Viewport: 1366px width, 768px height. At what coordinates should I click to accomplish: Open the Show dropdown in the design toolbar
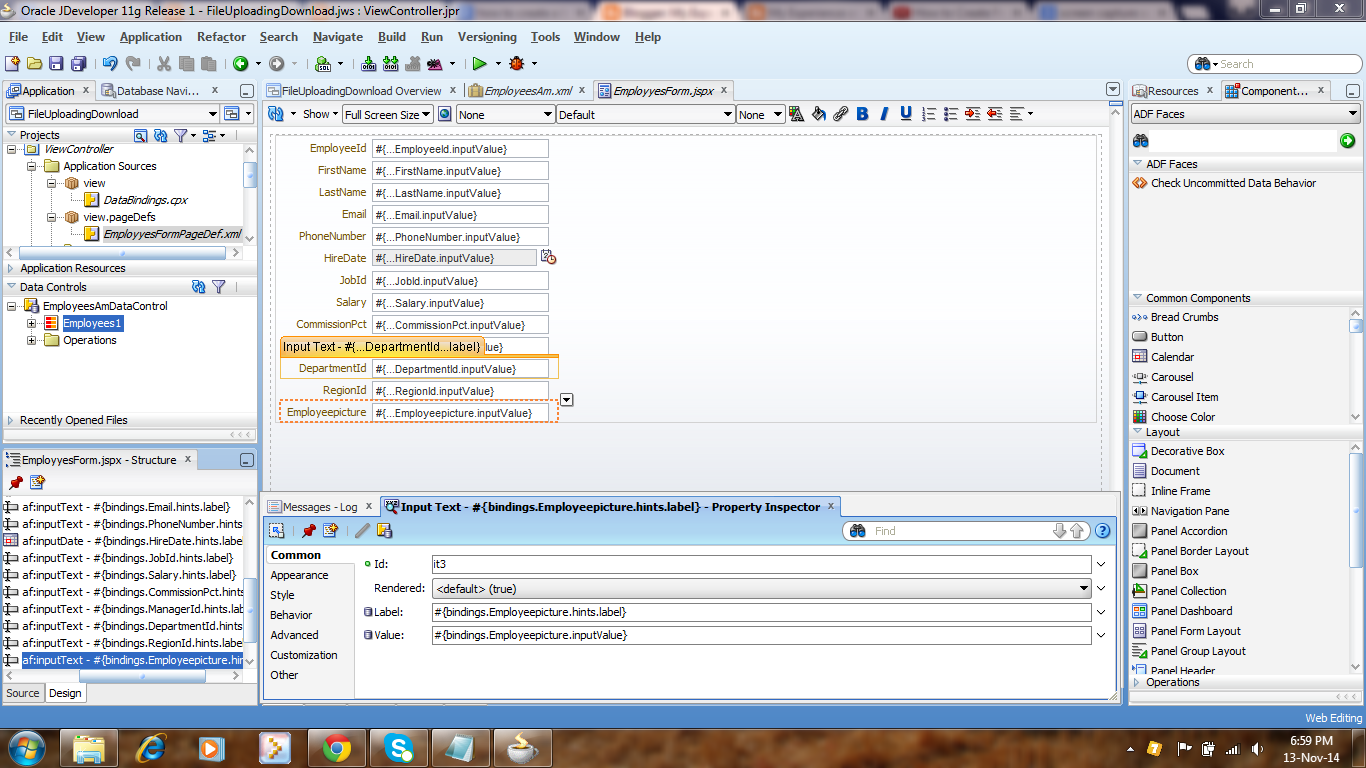tap(320, 113)
